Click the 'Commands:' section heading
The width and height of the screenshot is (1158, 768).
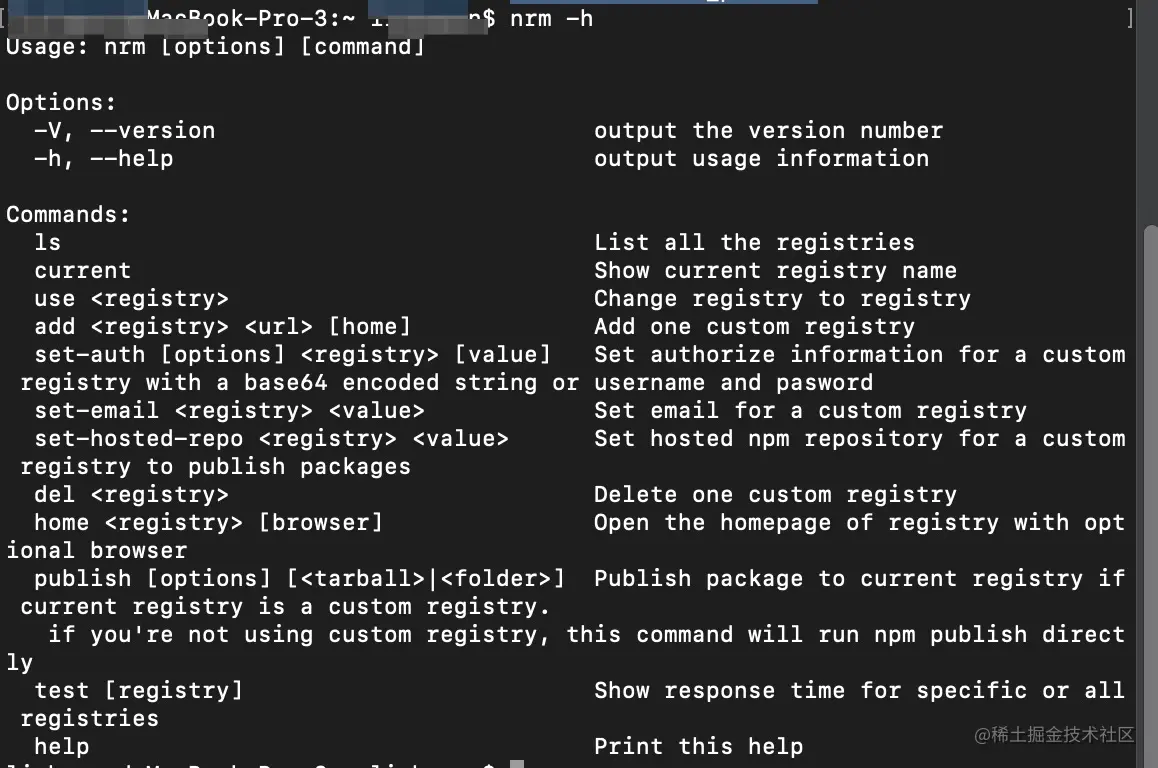click(68, 215)
